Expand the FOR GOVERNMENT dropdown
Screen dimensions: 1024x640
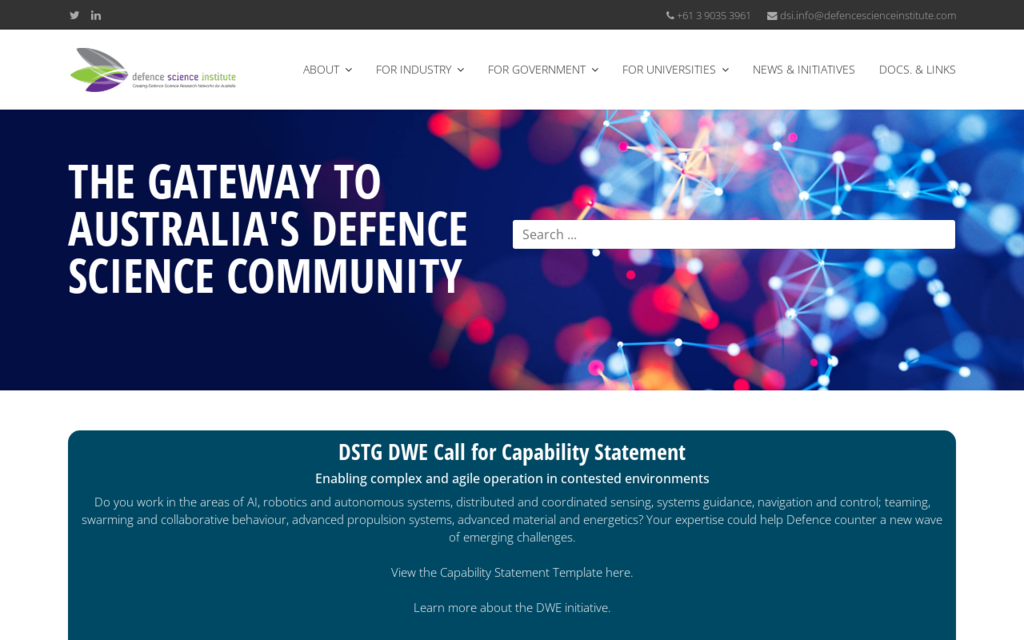[x=596, y=70]
